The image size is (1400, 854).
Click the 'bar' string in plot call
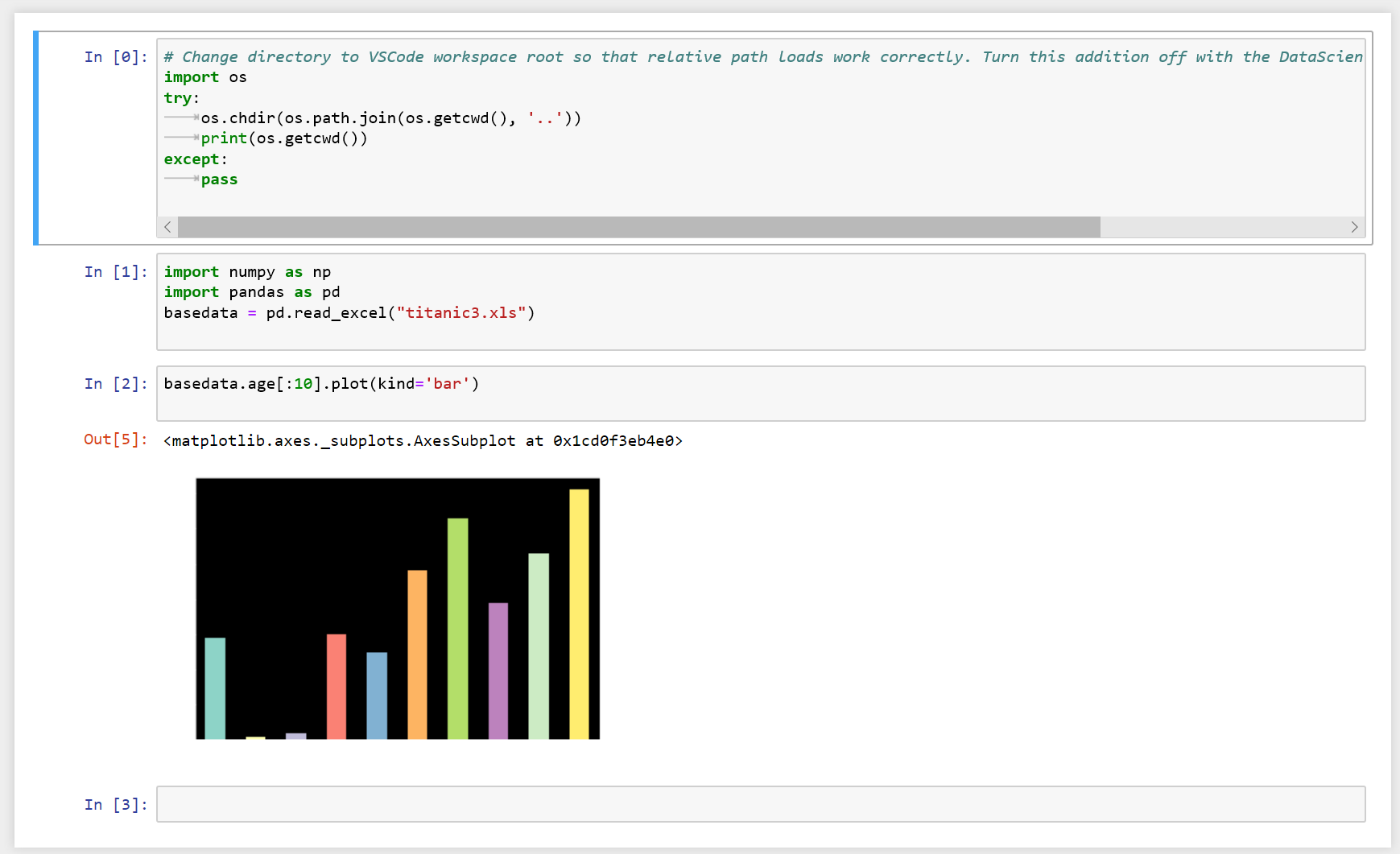click(x=447, y=384)
